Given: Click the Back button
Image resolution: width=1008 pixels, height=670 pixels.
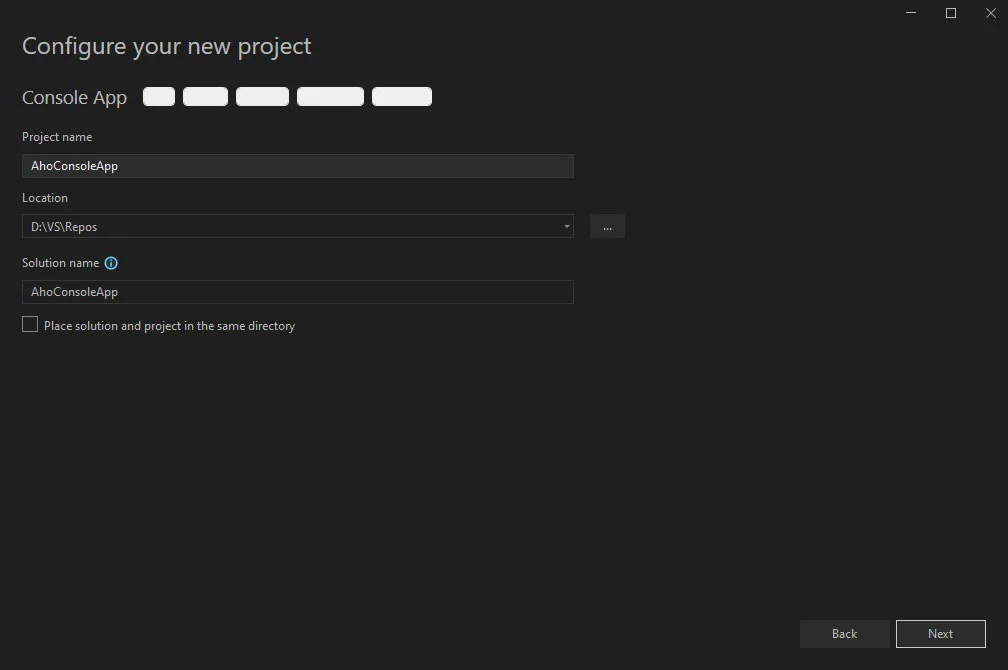Looking at the screenshot, I should (843, 633).
